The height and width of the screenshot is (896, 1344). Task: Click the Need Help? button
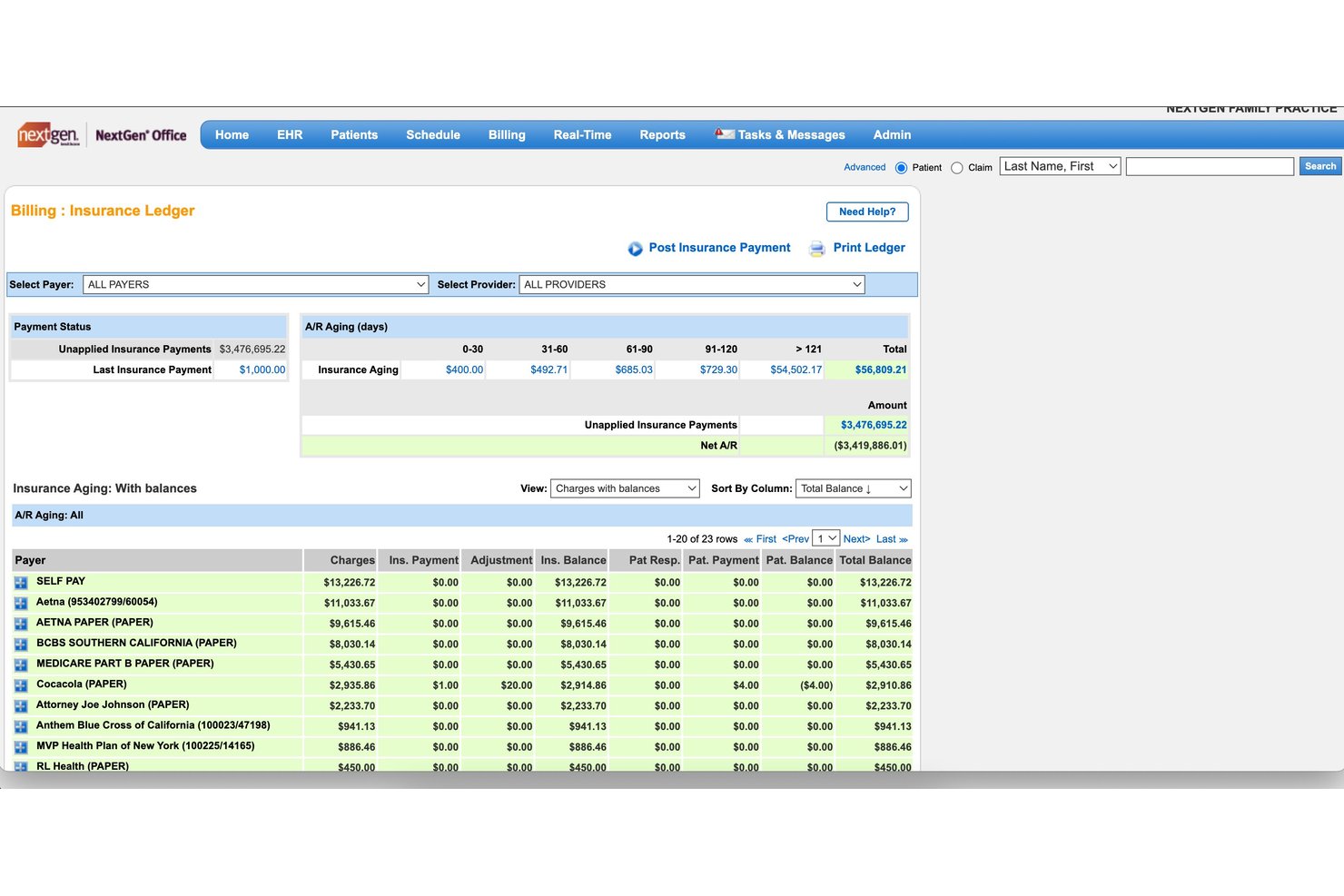coord(867,212)
